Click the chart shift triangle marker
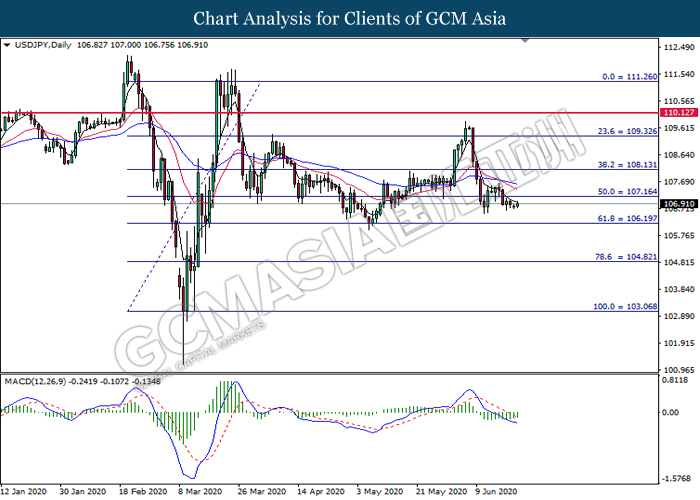Image resolution: width=700 pixels, height=500 pixels. click(525, 41)
